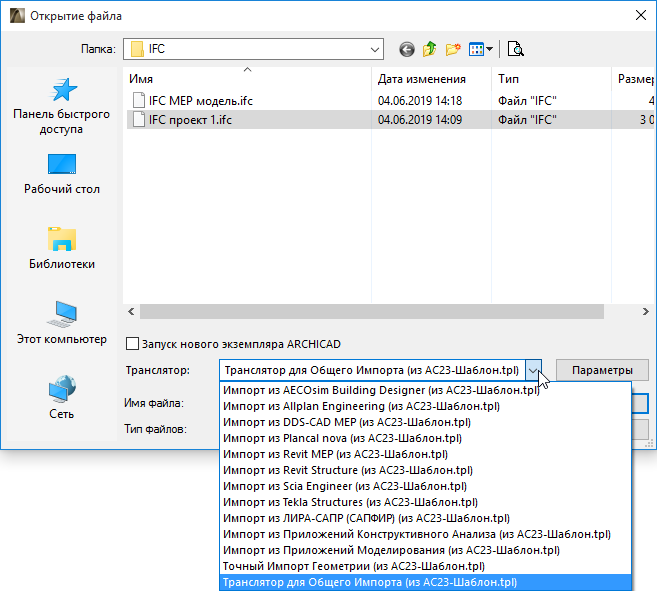Open Библиотеки in sidebar

[62, 248]
